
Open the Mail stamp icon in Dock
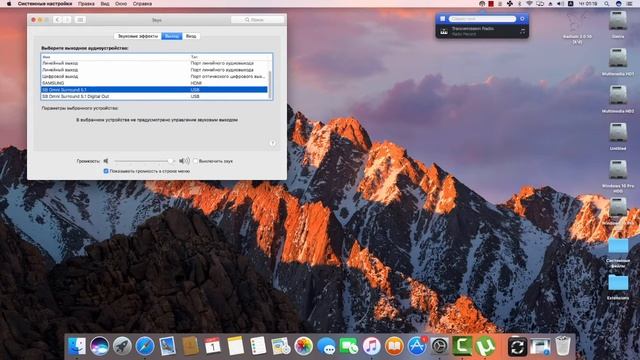[167, 346]
